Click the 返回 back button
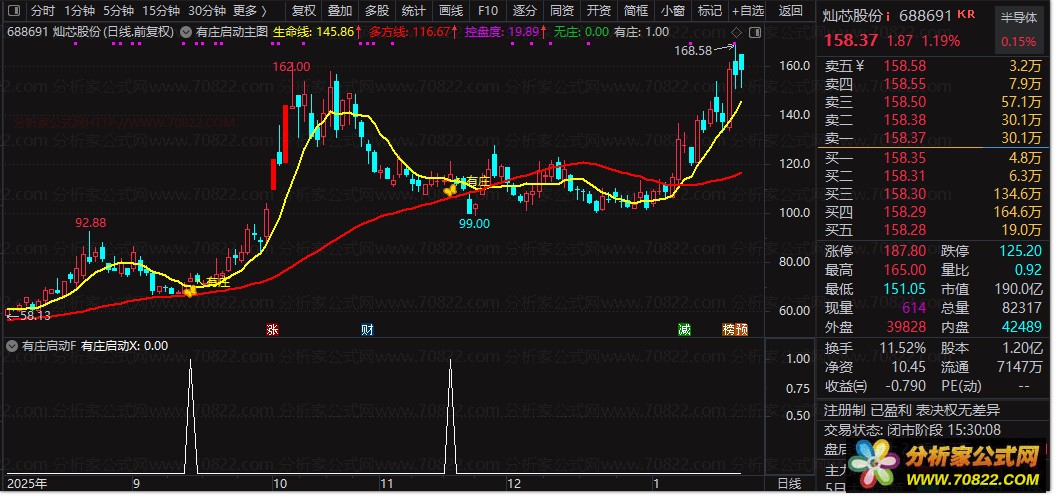 point(791,11)
